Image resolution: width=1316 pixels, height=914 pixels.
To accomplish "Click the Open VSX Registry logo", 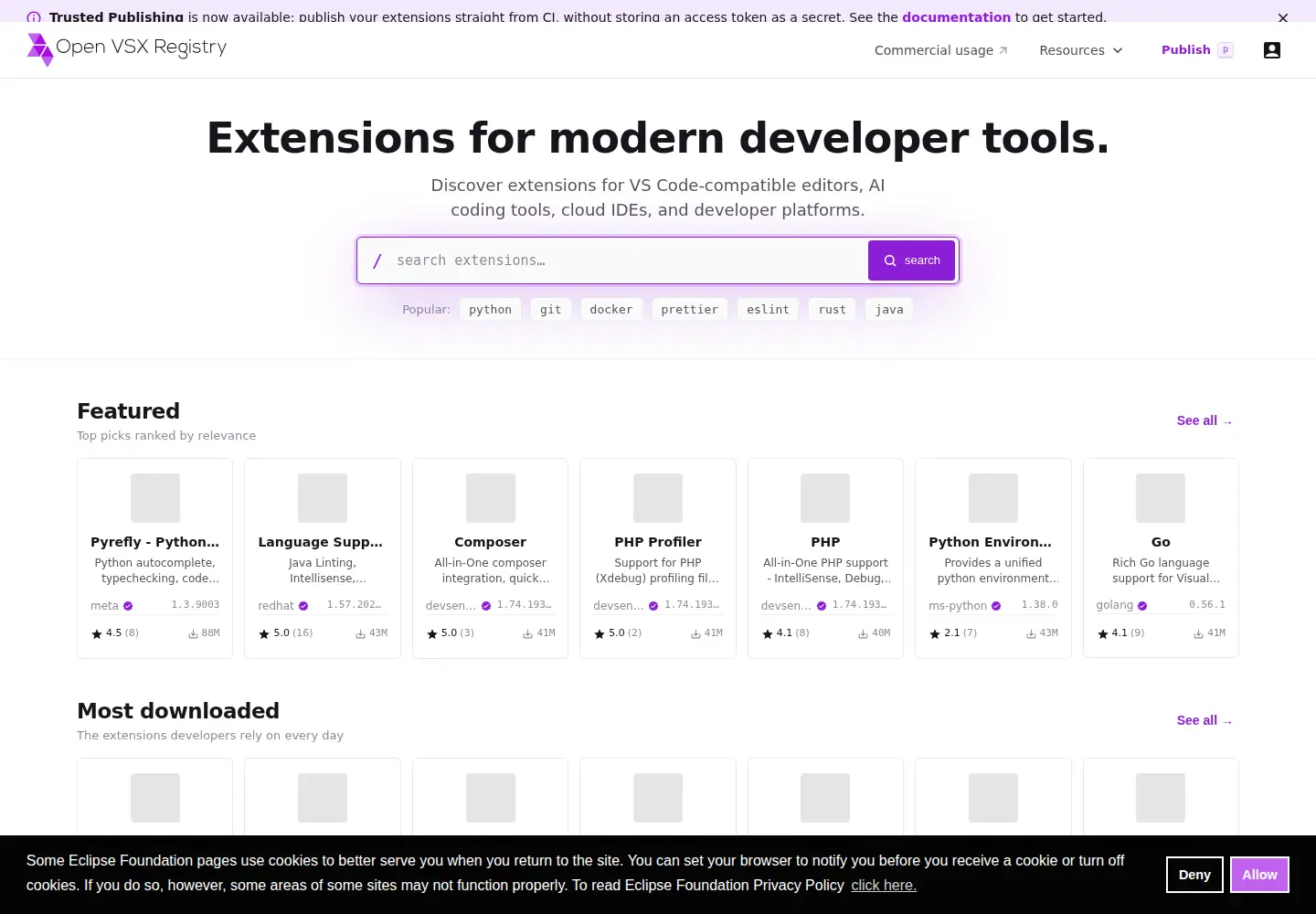I will pyautogui.click(x=127, y=49).
